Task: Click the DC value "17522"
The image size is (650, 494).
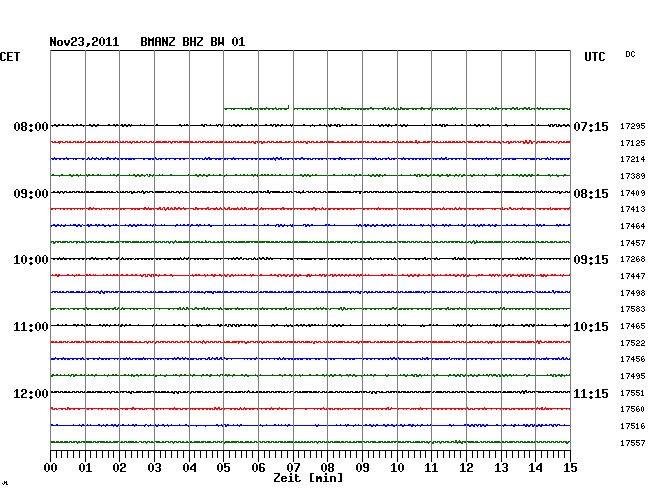Action: click(633, 343)
